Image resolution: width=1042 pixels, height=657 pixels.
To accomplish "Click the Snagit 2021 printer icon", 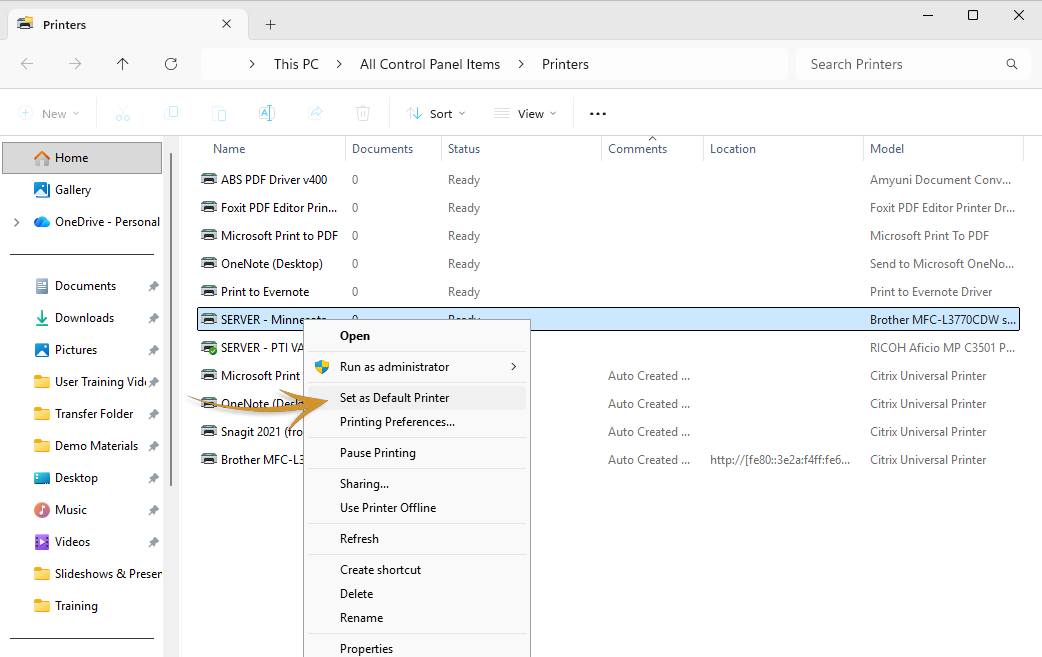I will [x=209, y=431].
